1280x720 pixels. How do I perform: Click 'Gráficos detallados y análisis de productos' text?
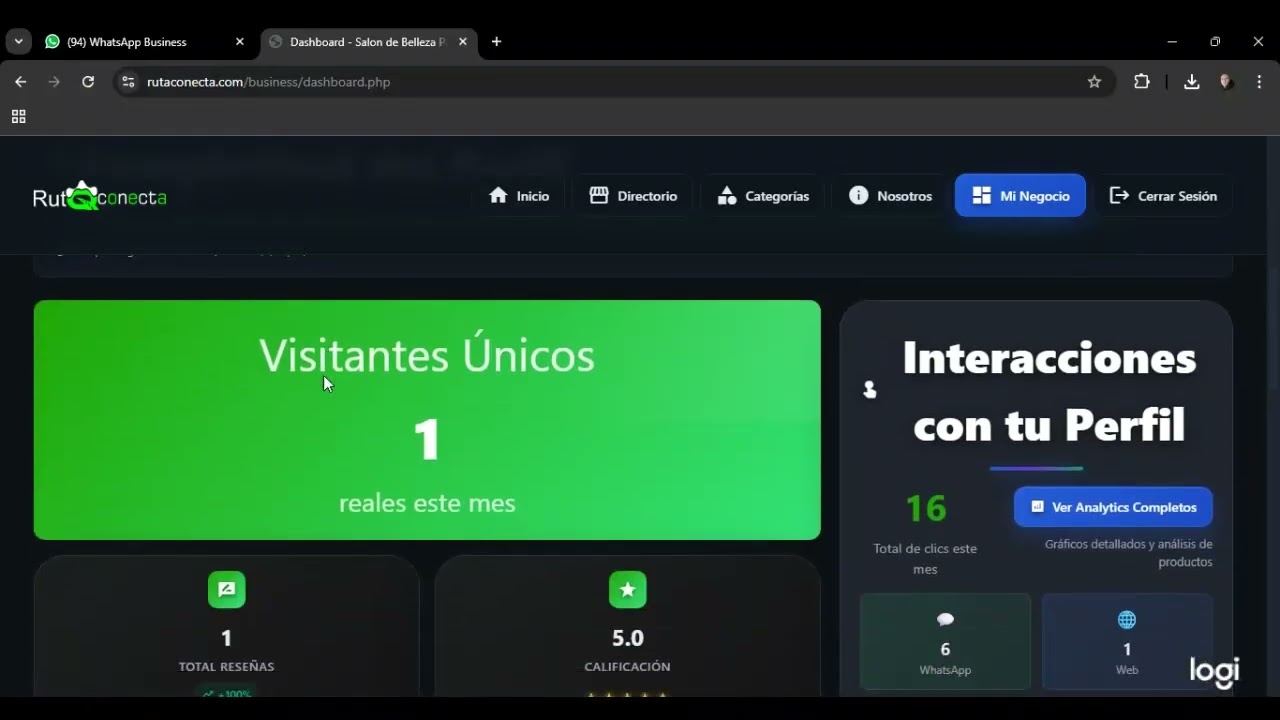(1128, 553)
